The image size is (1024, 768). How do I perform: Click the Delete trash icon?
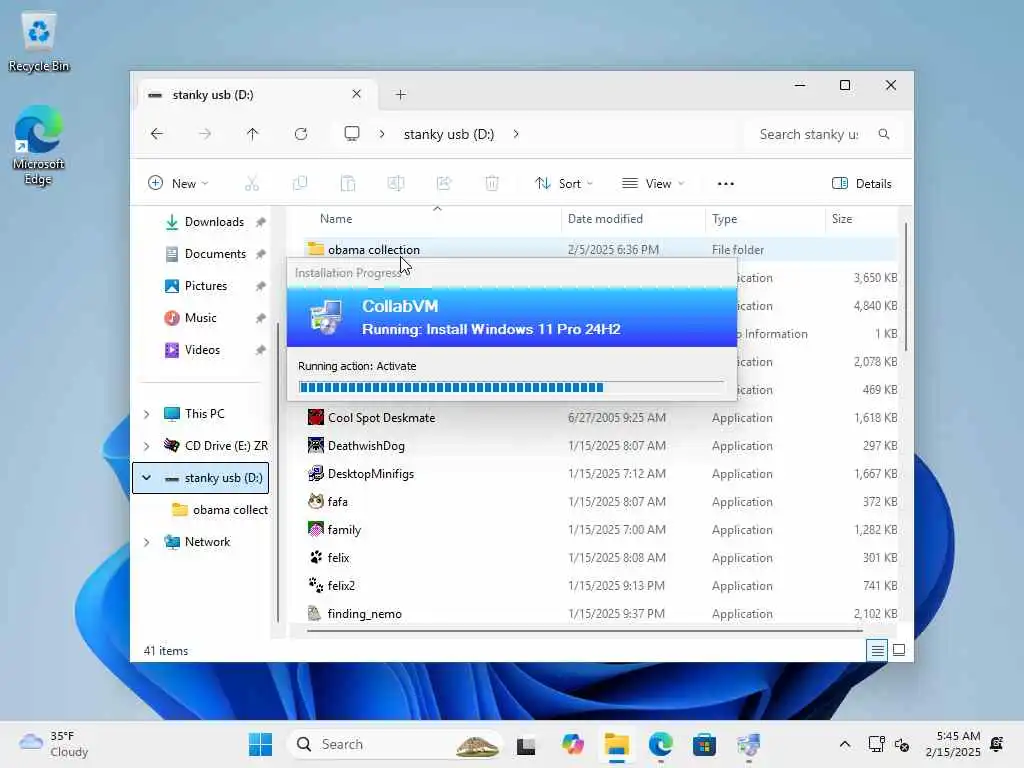click(492, 184)
